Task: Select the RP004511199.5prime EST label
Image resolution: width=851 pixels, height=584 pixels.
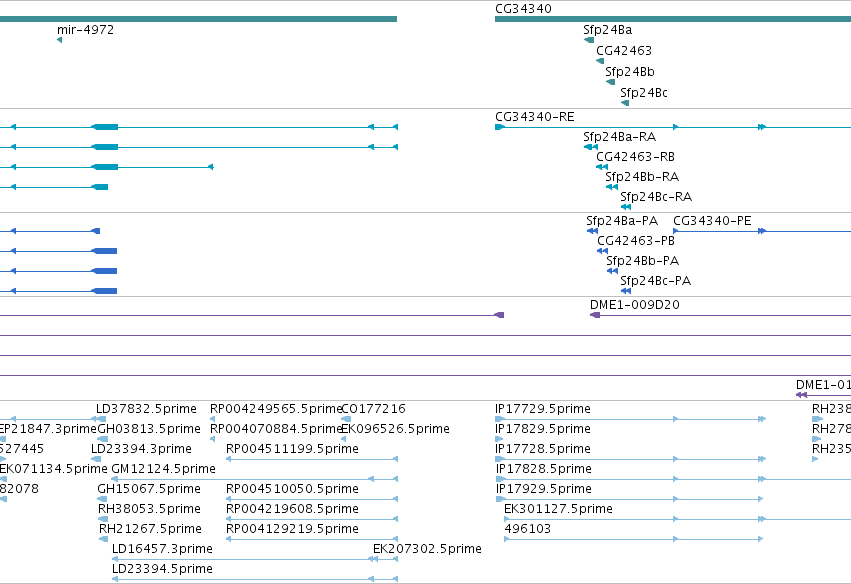Action: (x=292, y=449)
